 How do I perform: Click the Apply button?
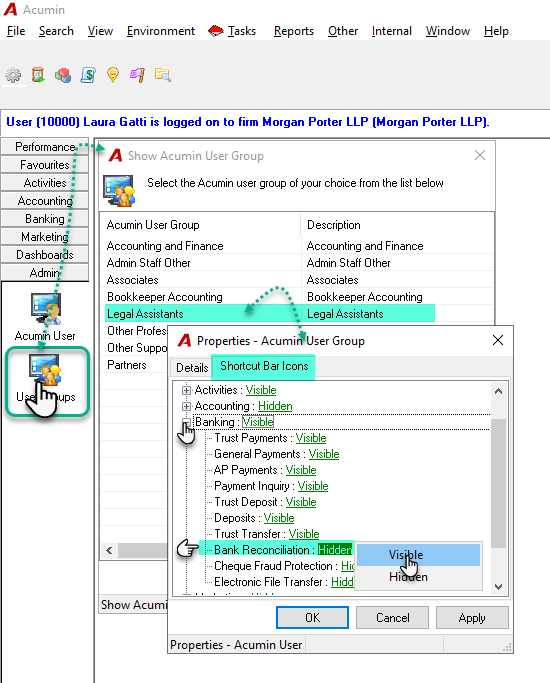[x=472, y=618]
